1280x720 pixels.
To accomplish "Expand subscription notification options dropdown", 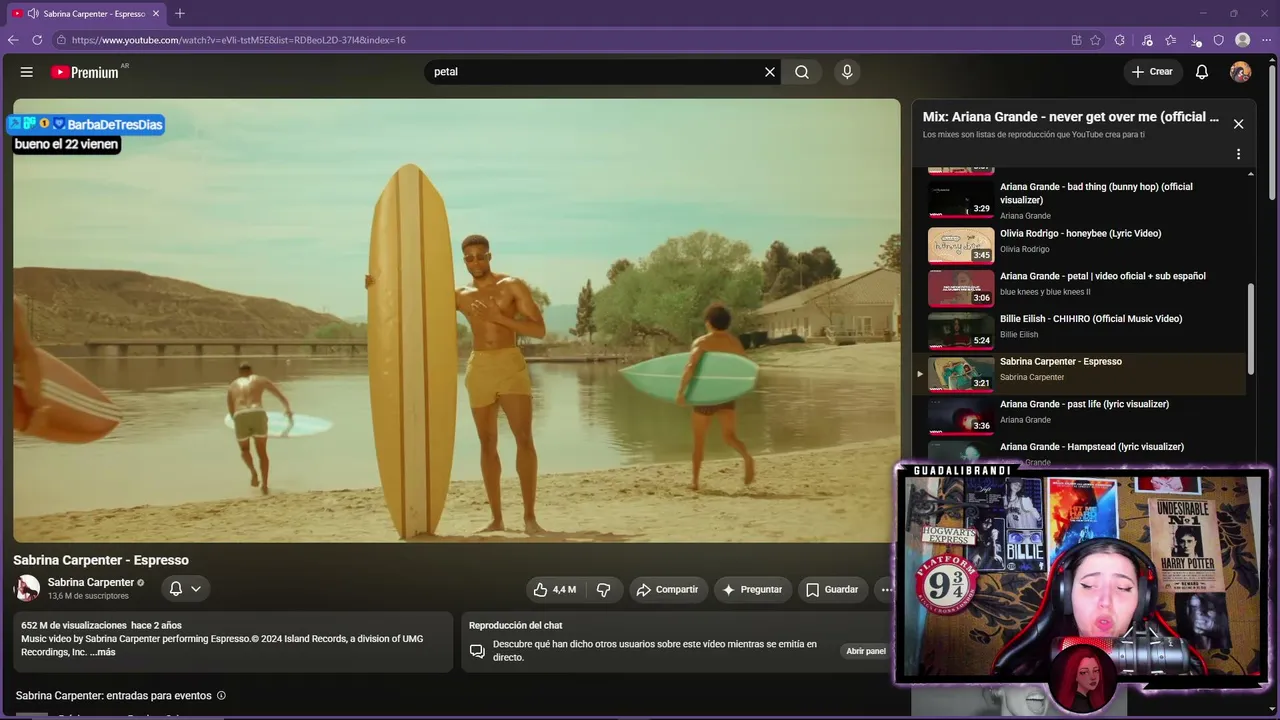I will (x=185, y=589).
